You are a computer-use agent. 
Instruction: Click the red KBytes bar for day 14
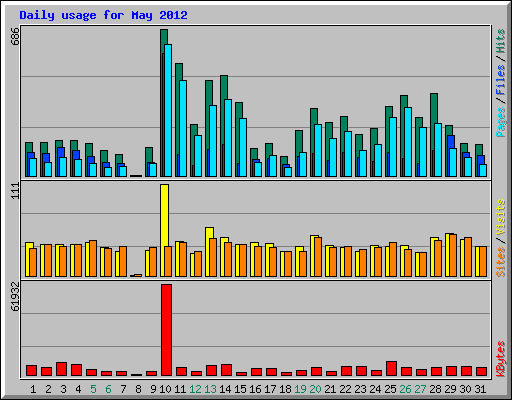(227, 370)
